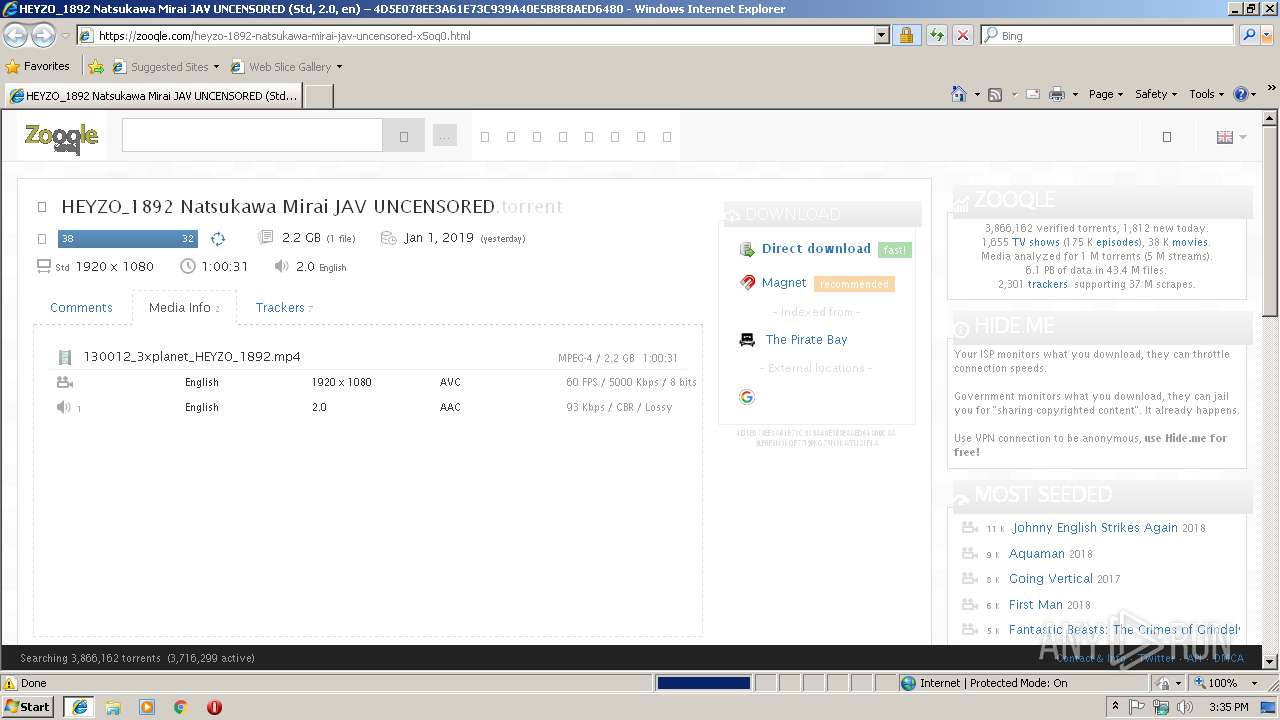This screenshot has height=720, width=1280.
Task: Expand the Web Slice Gallery dropdown
Action: tap(339, 67)
